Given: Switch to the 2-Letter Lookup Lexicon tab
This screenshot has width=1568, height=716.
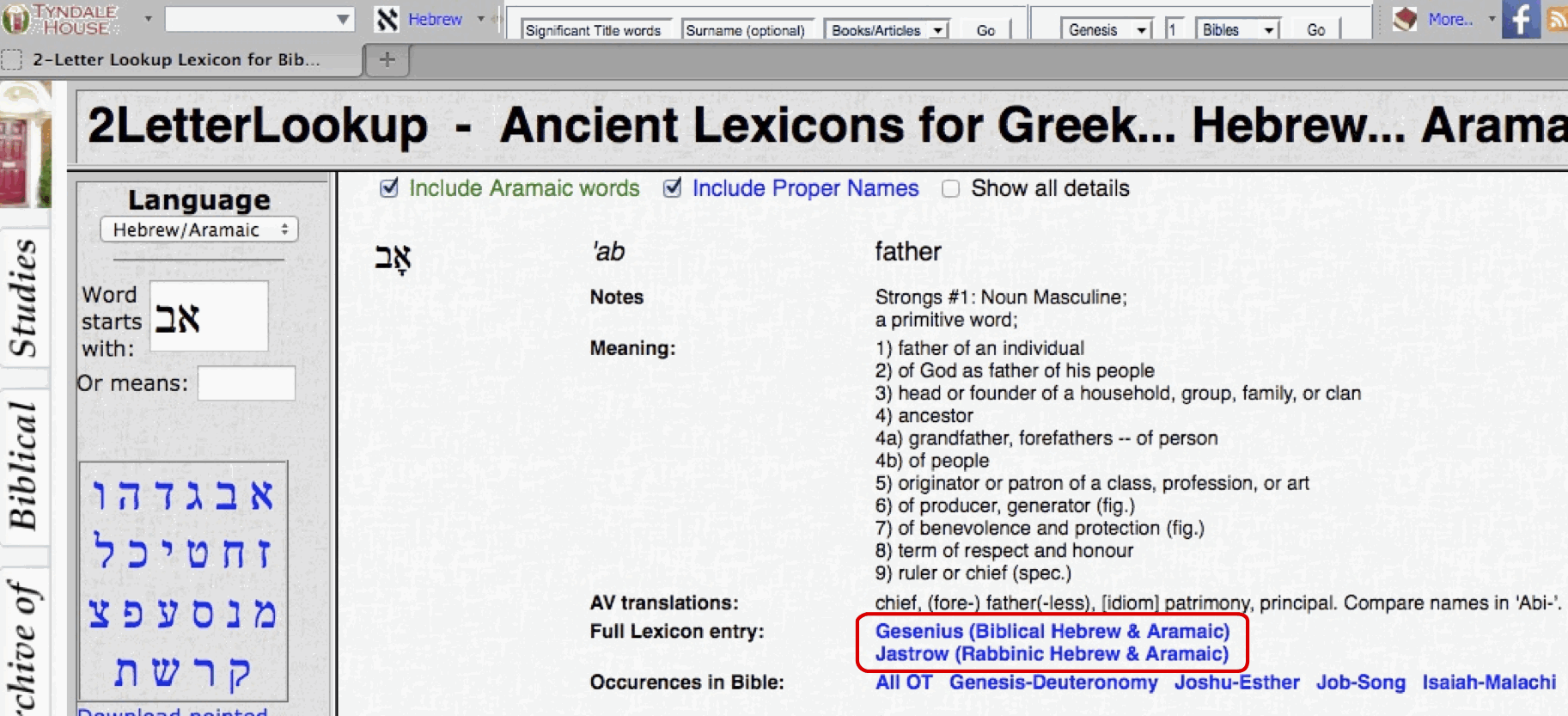Looking at the screenshot, I should [x=176, y=59].
